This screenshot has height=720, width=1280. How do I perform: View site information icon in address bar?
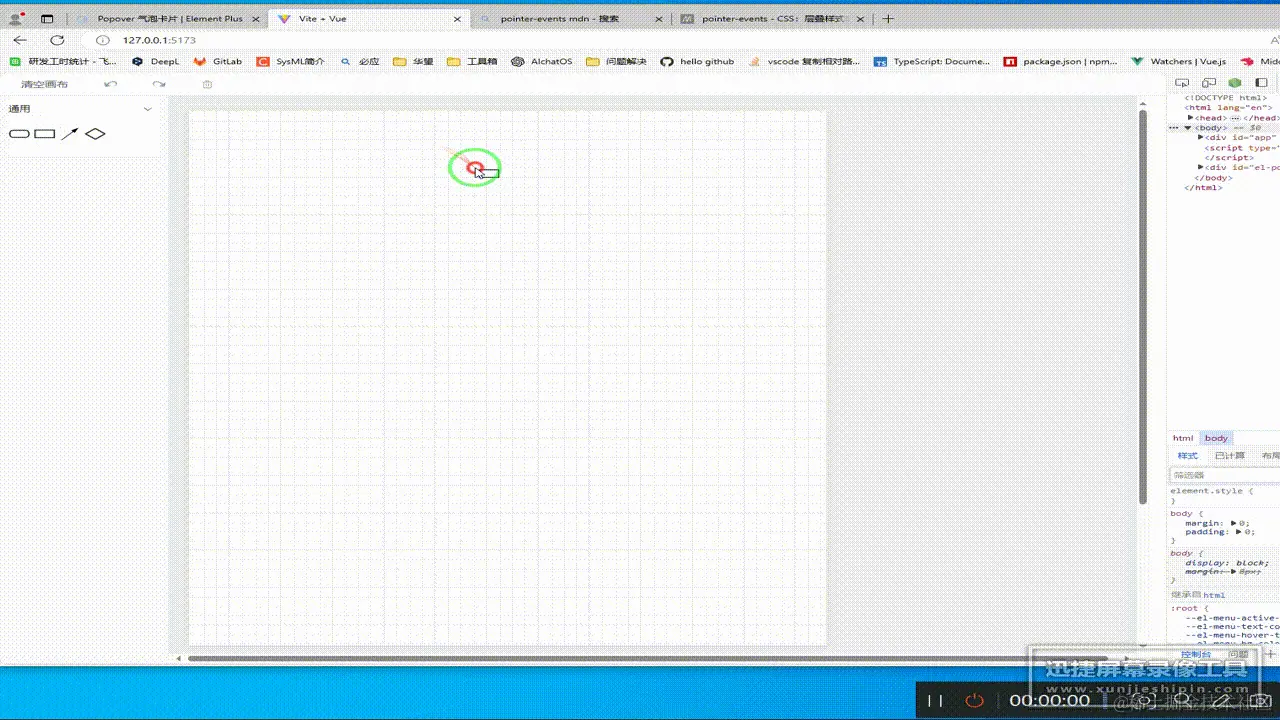pos(102,40)
